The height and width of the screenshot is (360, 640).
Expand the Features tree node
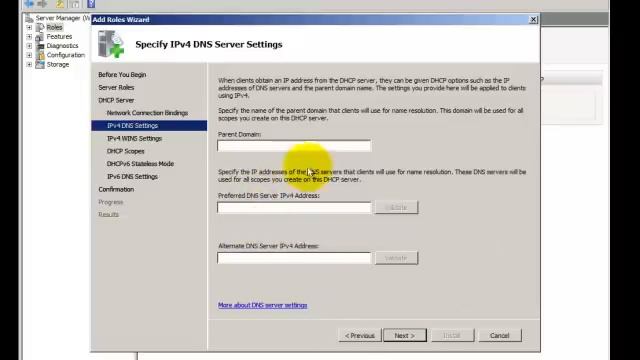29,37
